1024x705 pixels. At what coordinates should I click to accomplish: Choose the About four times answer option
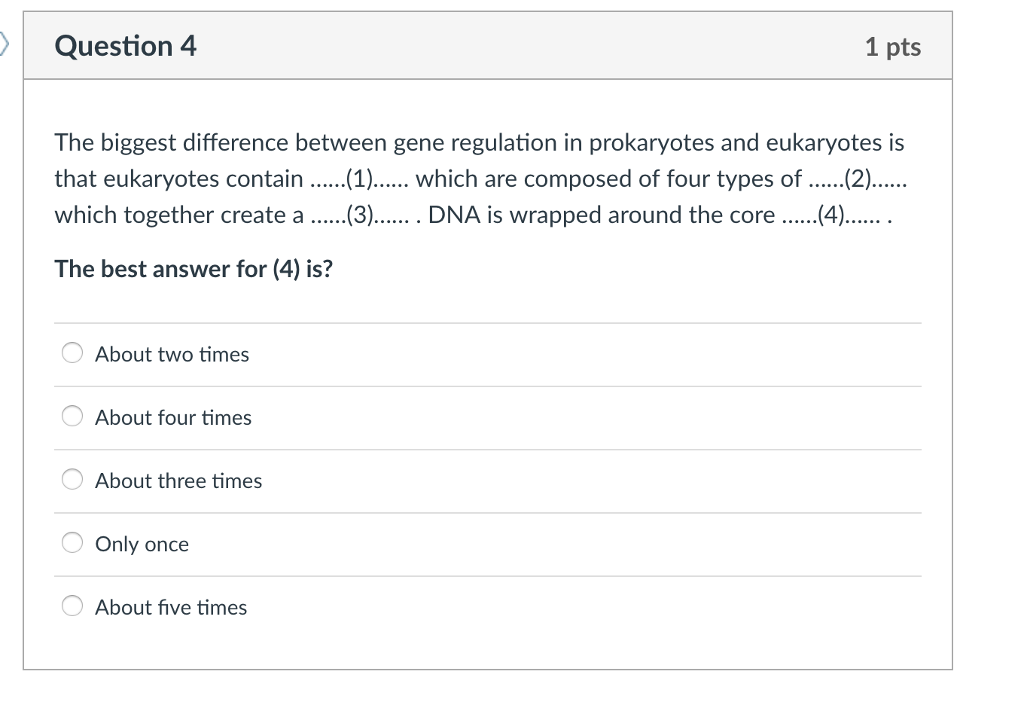71,416
